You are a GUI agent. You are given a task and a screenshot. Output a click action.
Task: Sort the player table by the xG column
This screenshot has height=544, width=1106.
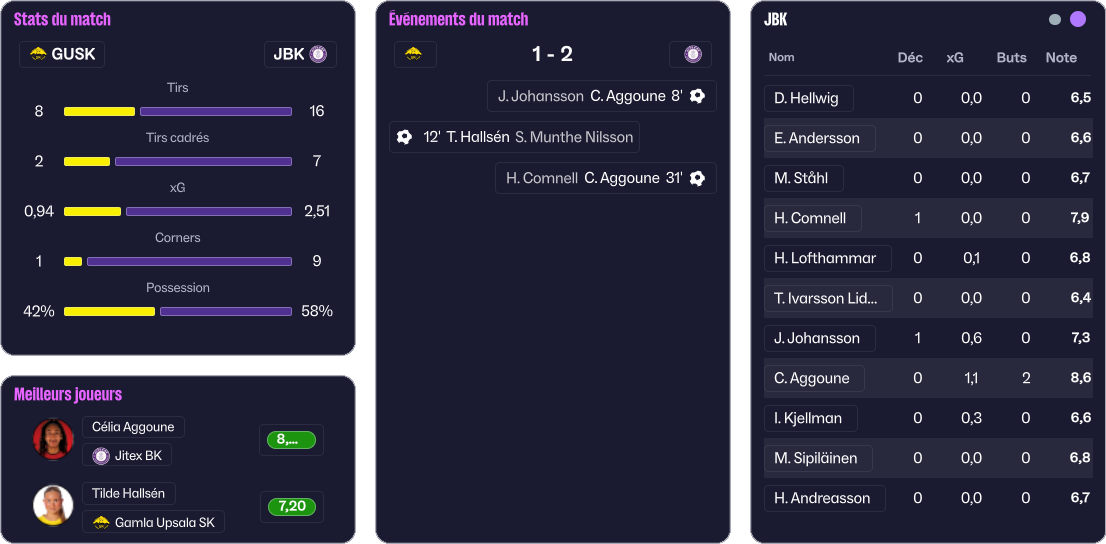(955, 58)
